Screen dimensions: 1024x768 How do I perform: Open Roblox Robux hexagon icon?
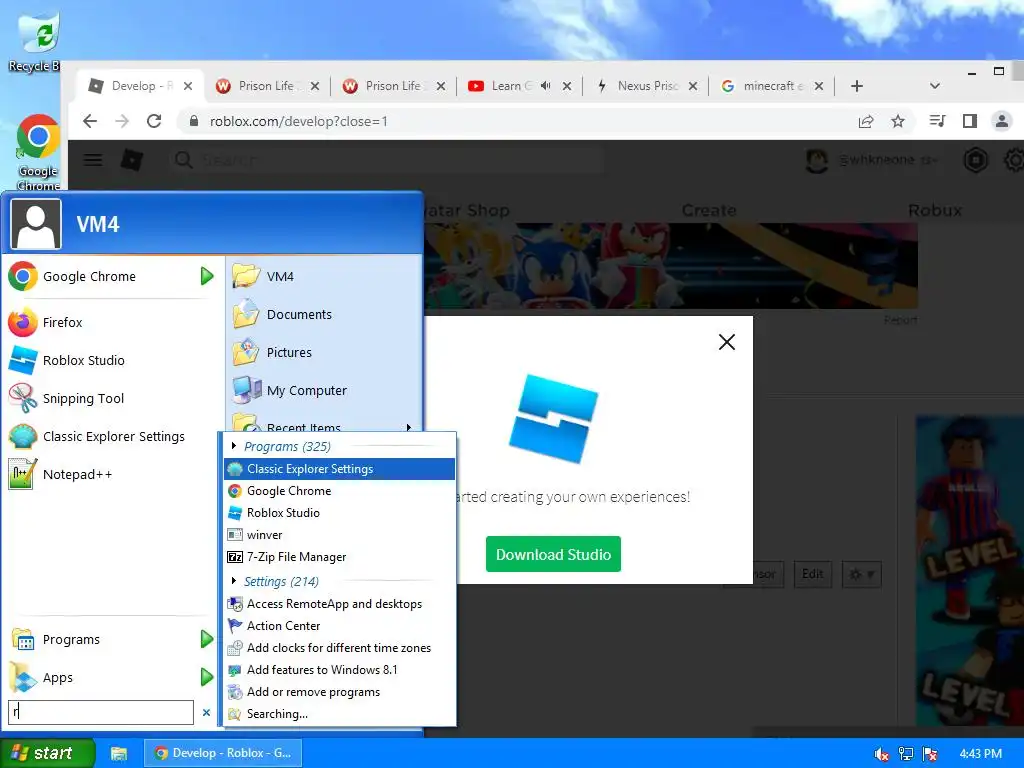(976, 160)
